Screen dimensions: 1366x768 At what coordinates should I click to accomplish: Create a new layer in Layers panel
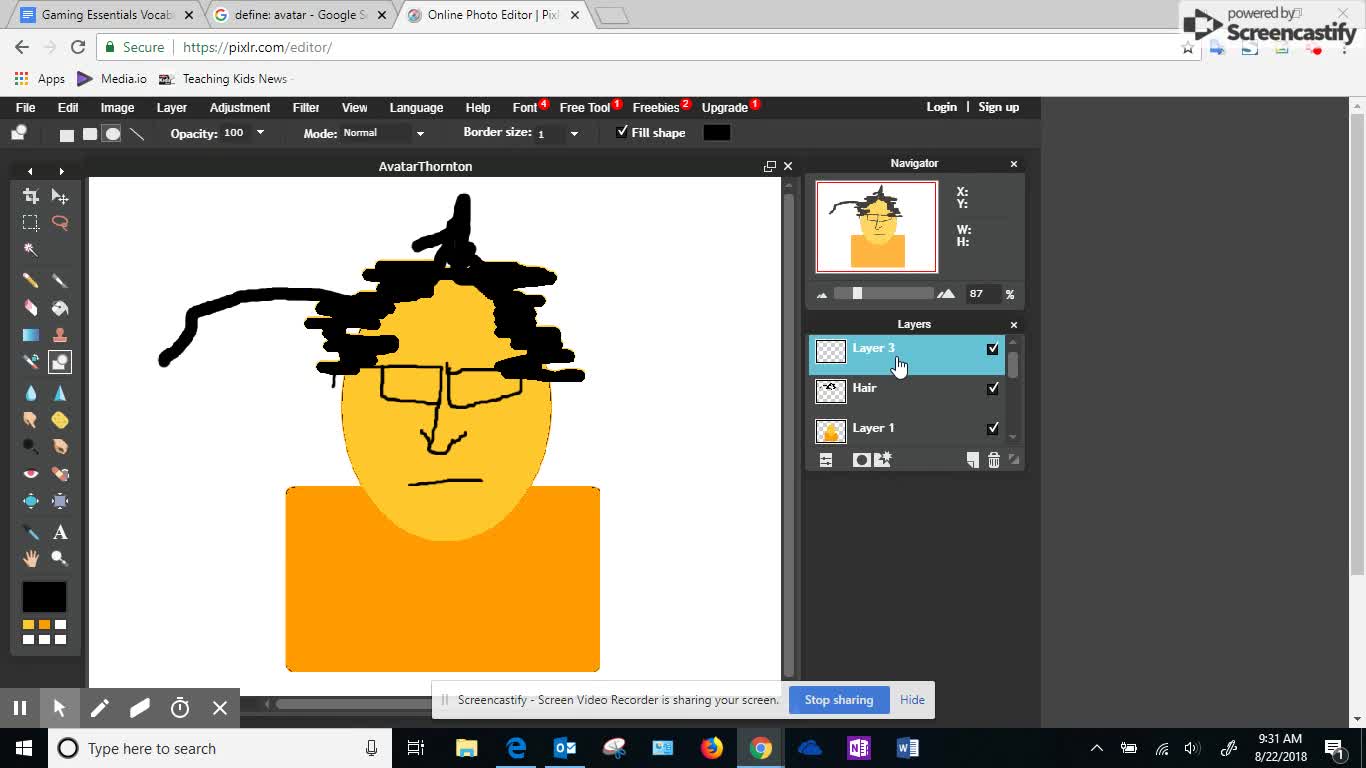[972, 460]
